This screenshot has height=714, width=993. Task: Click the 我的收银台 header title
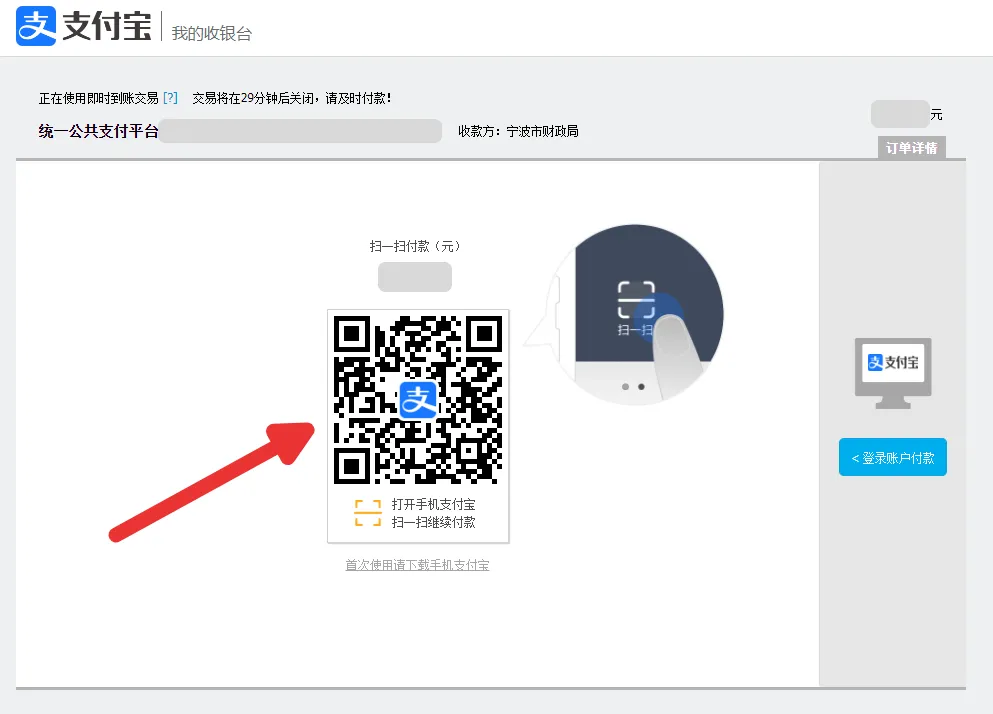coord(212,33)
